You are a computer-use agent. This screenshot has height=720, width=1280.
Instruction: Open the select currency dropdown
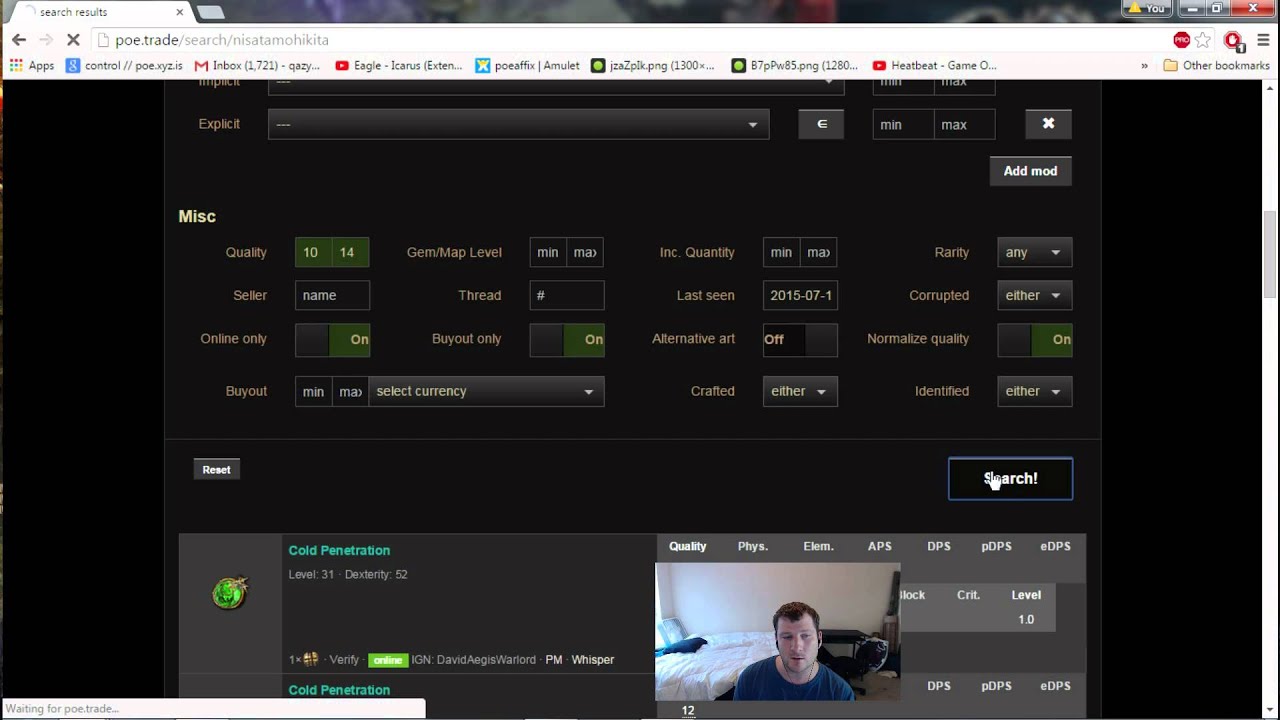click(486, 391)
